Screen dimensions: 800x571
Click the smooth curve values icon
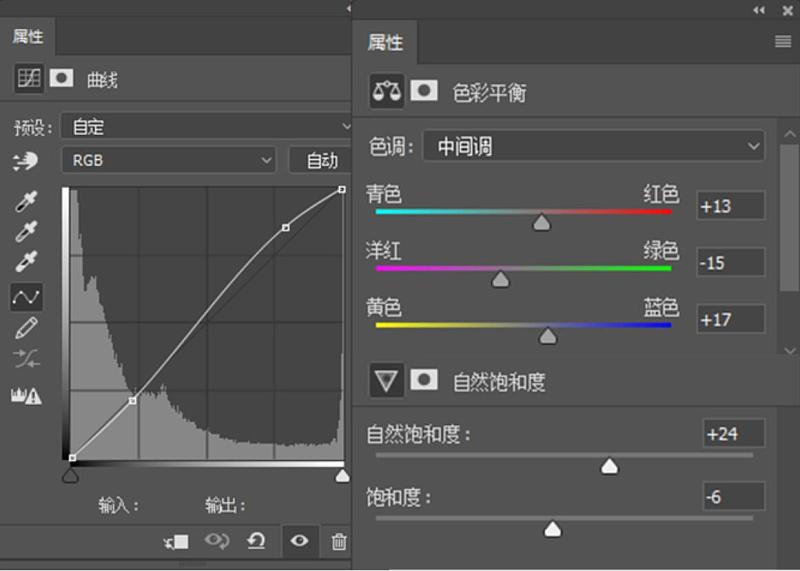click(x=26, y=358)
